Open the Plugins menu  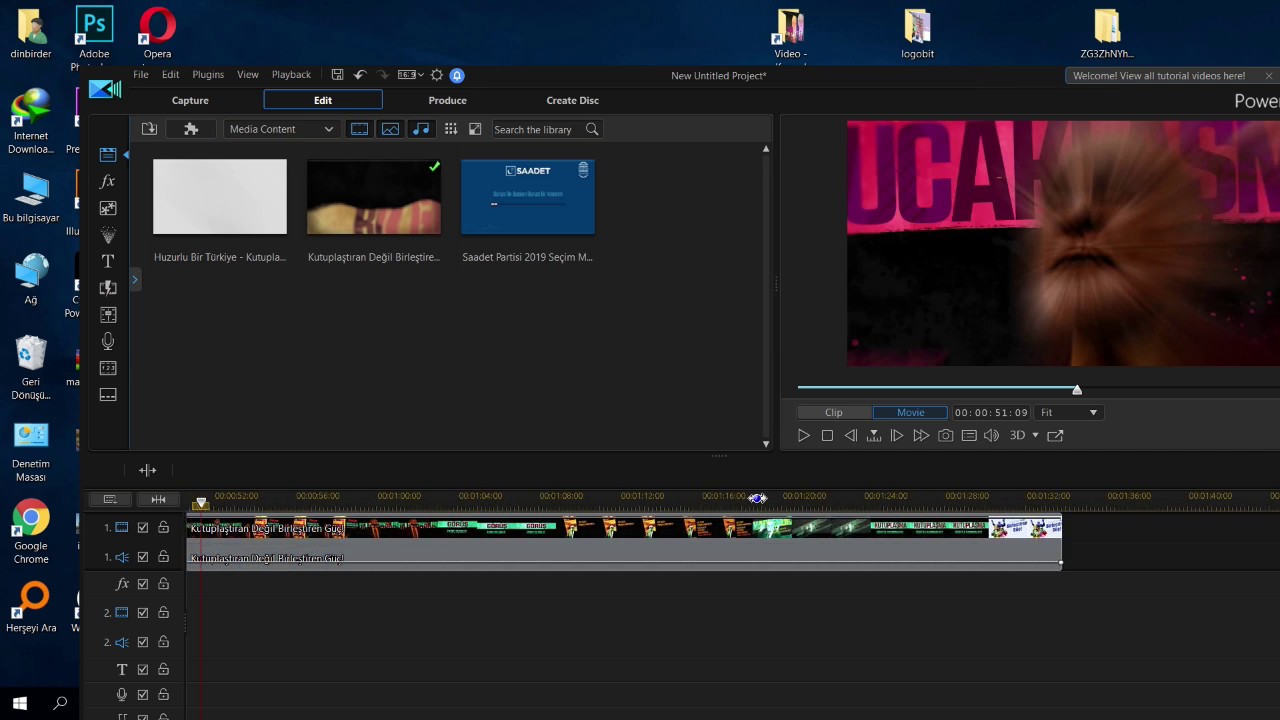[x=208, y=75]
